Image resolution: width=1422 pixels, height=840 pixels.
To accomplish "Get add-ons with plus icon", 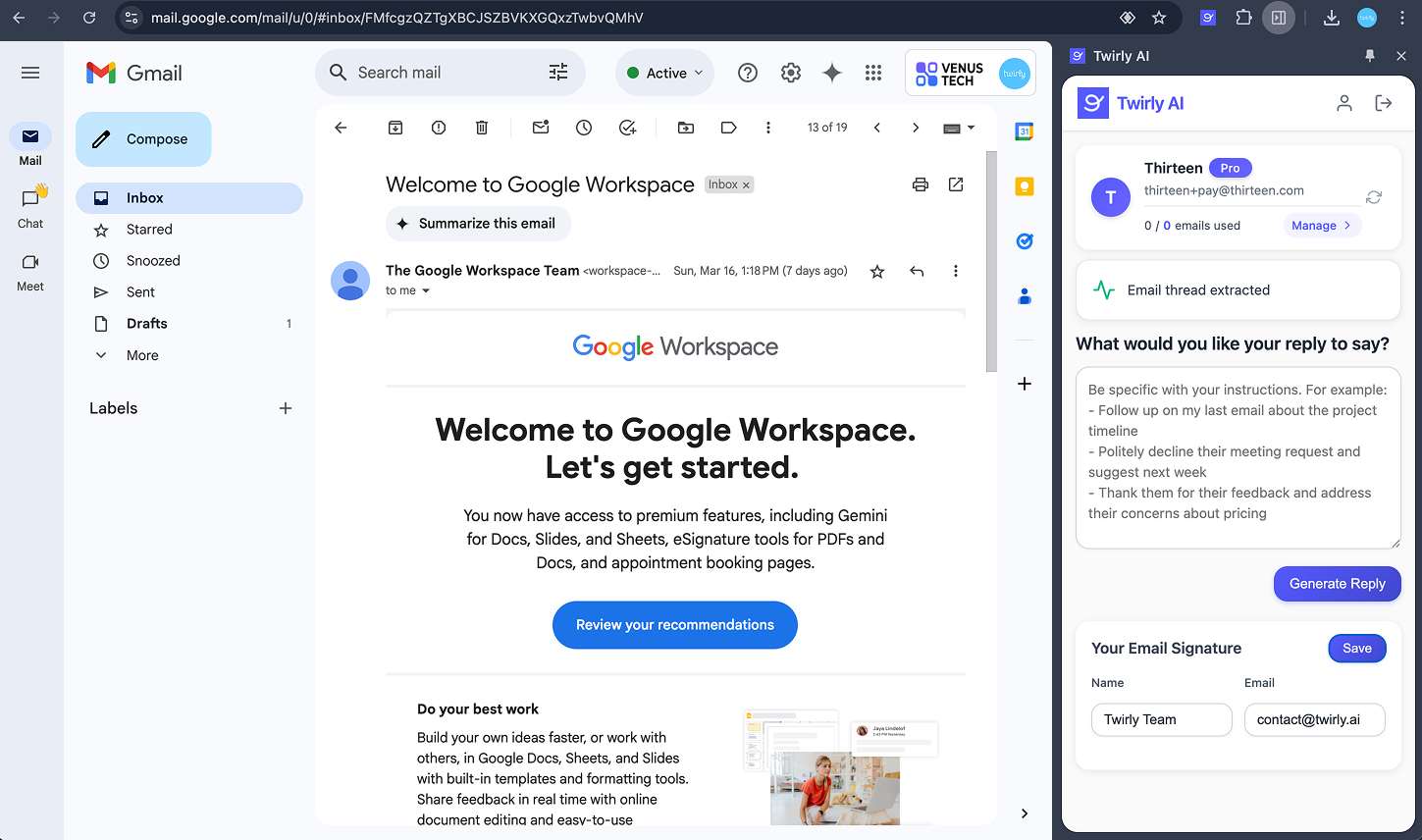I will pyautogui.click(x=1025, y=384).
